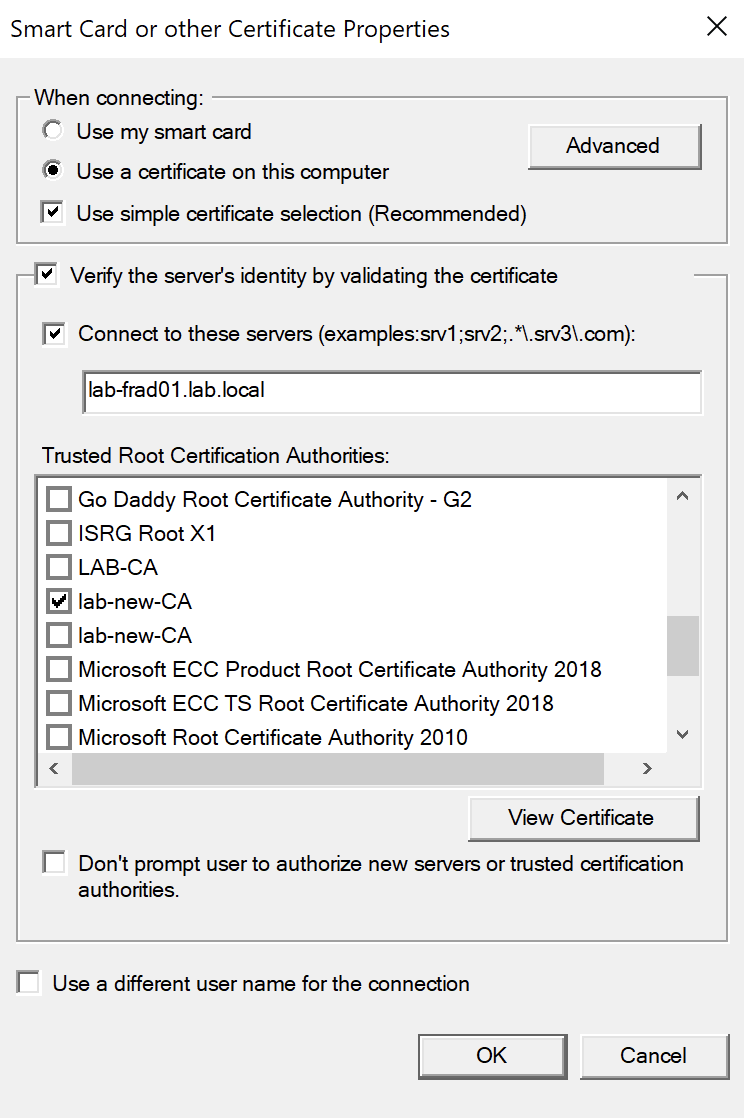The width and height of the screenshot is (744, 1118).
Task: Select the 'Use my smart card' radio button
Action: 52,131
